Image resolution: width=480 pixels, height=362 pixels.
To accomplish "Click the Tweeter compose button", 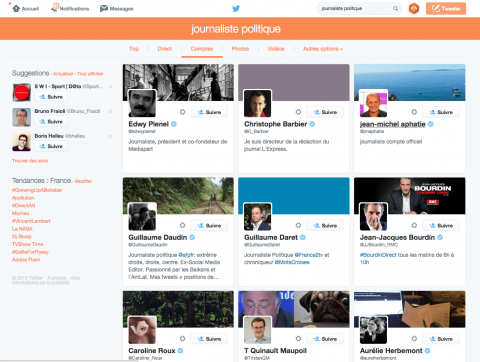I will (x=446, y=8).
